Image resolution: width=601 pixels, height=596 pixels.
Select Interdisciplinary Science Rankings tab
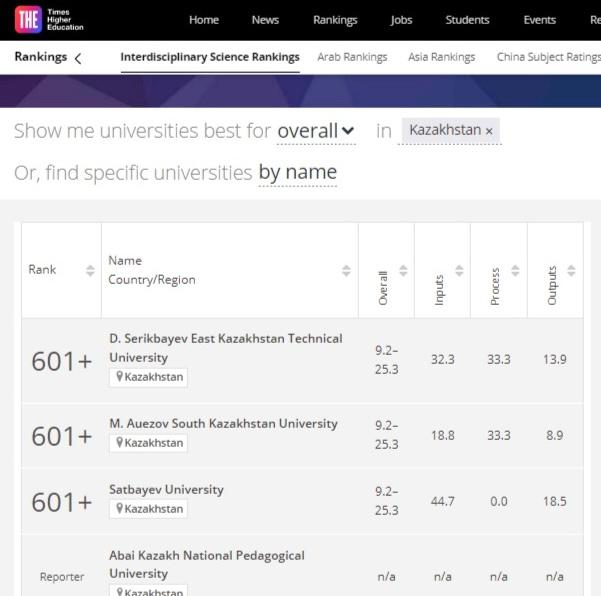coord(210,57)
